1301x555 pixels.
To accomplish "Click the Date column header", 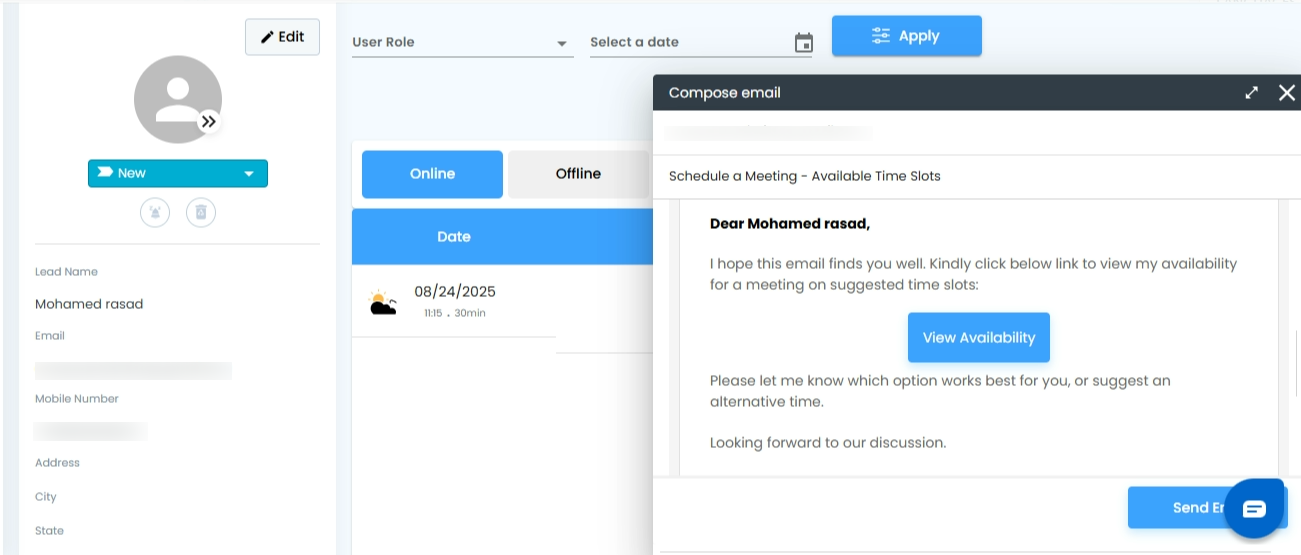I will (453, 237).
